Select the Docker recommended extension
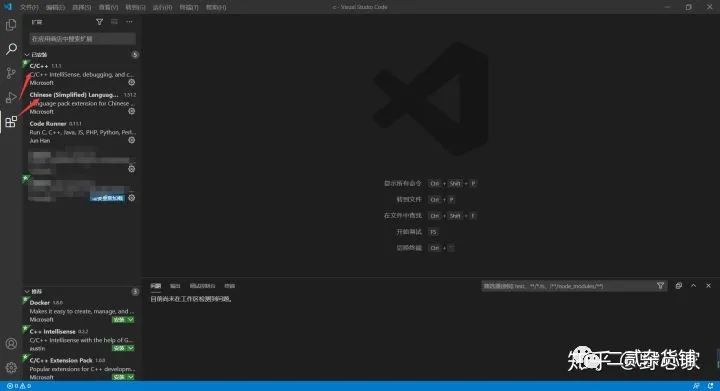The height and width of the screenshot is (391, 720). pos(82,311)
